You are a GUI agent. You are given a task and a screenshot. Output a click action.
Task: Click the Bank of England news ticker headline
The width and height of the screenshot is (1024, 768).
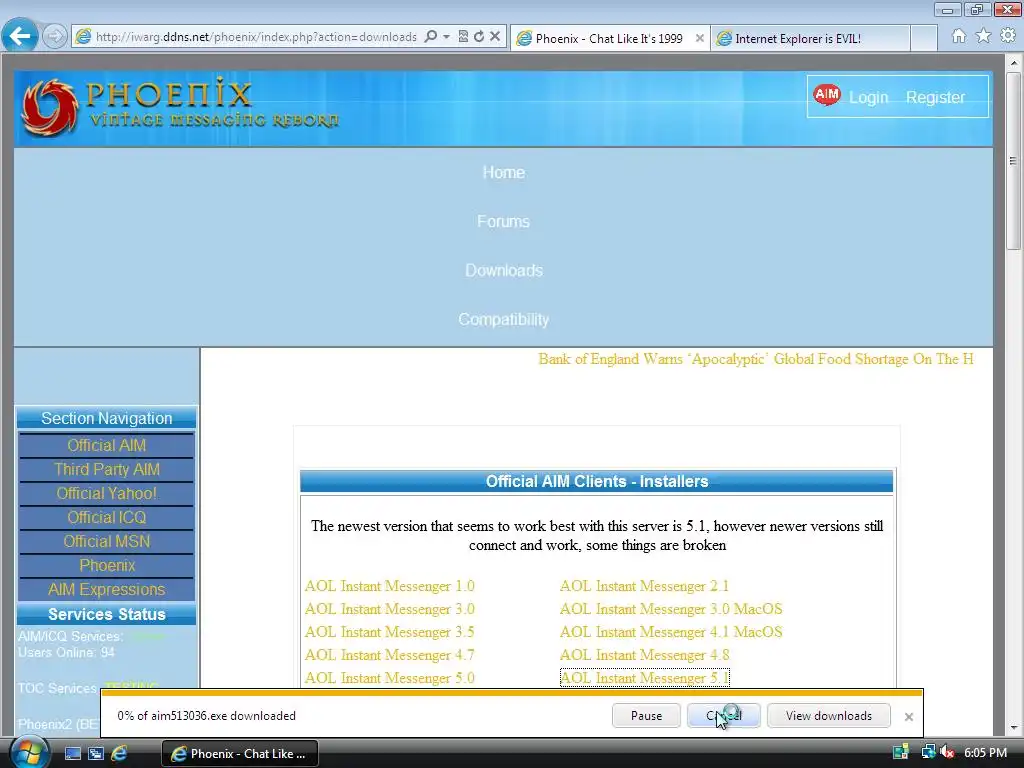point(756,359)
